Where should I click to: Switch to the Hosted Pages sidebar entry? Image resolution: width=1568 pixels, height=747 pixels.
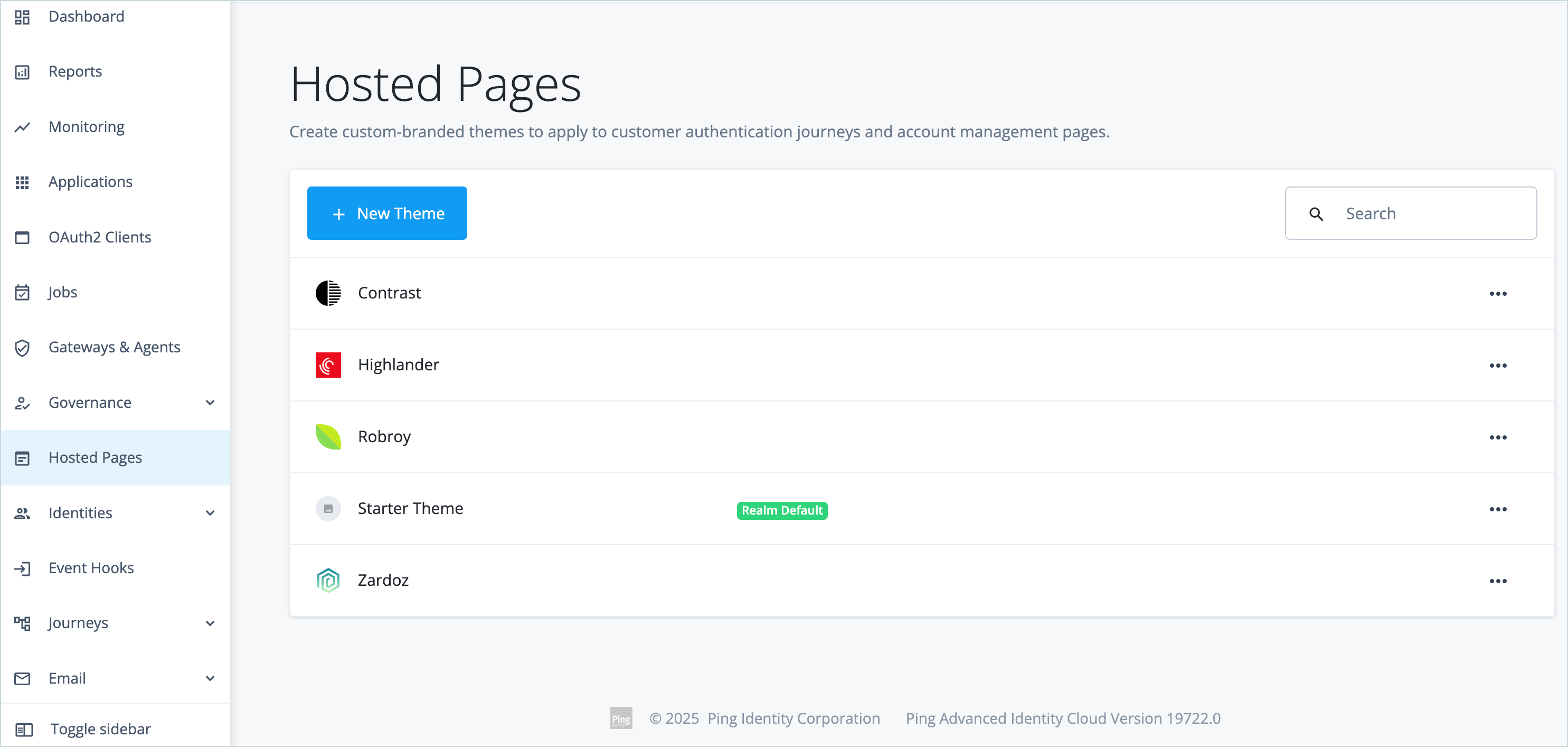95,457
